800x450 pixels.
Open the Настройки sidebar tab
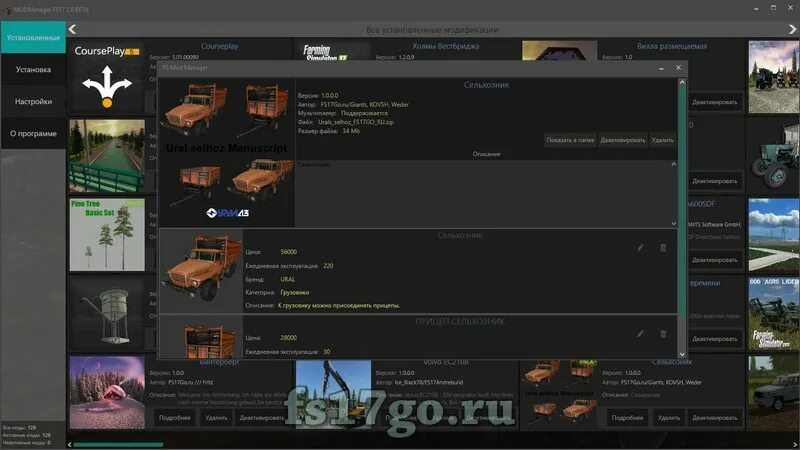point(33,102)
